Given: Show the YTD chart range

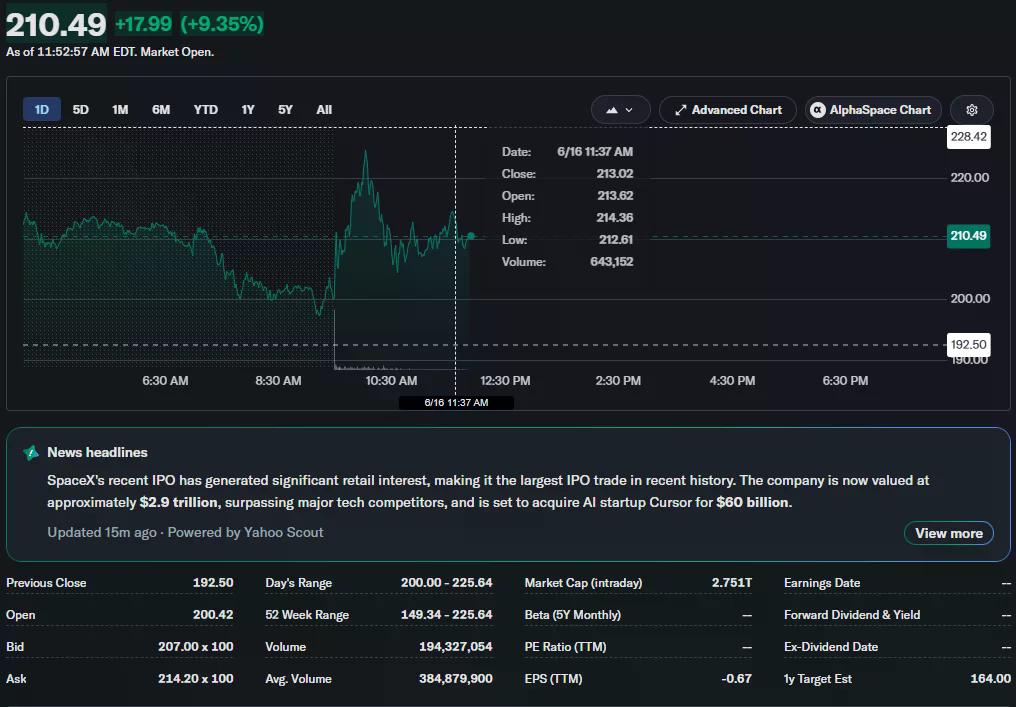Looking at the screenshot, I should (205, 110).
